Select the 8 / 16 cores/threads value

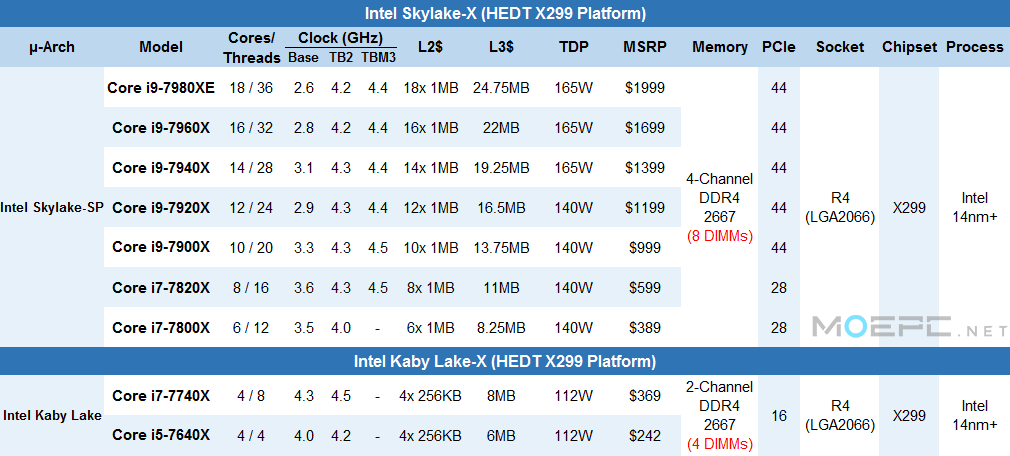pos(251,287)
